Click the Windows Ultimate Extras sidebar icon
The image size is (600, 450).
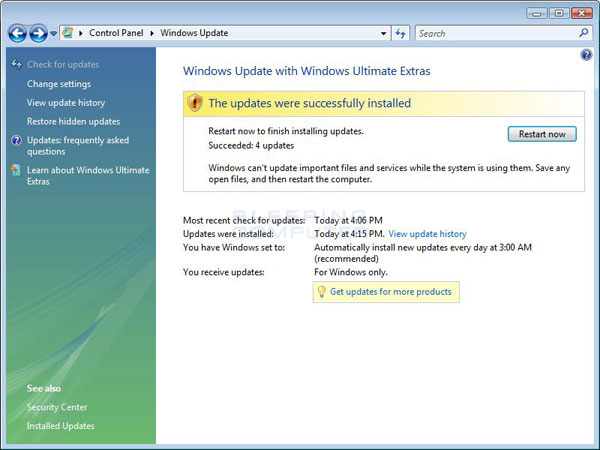[x=16, y=170]
